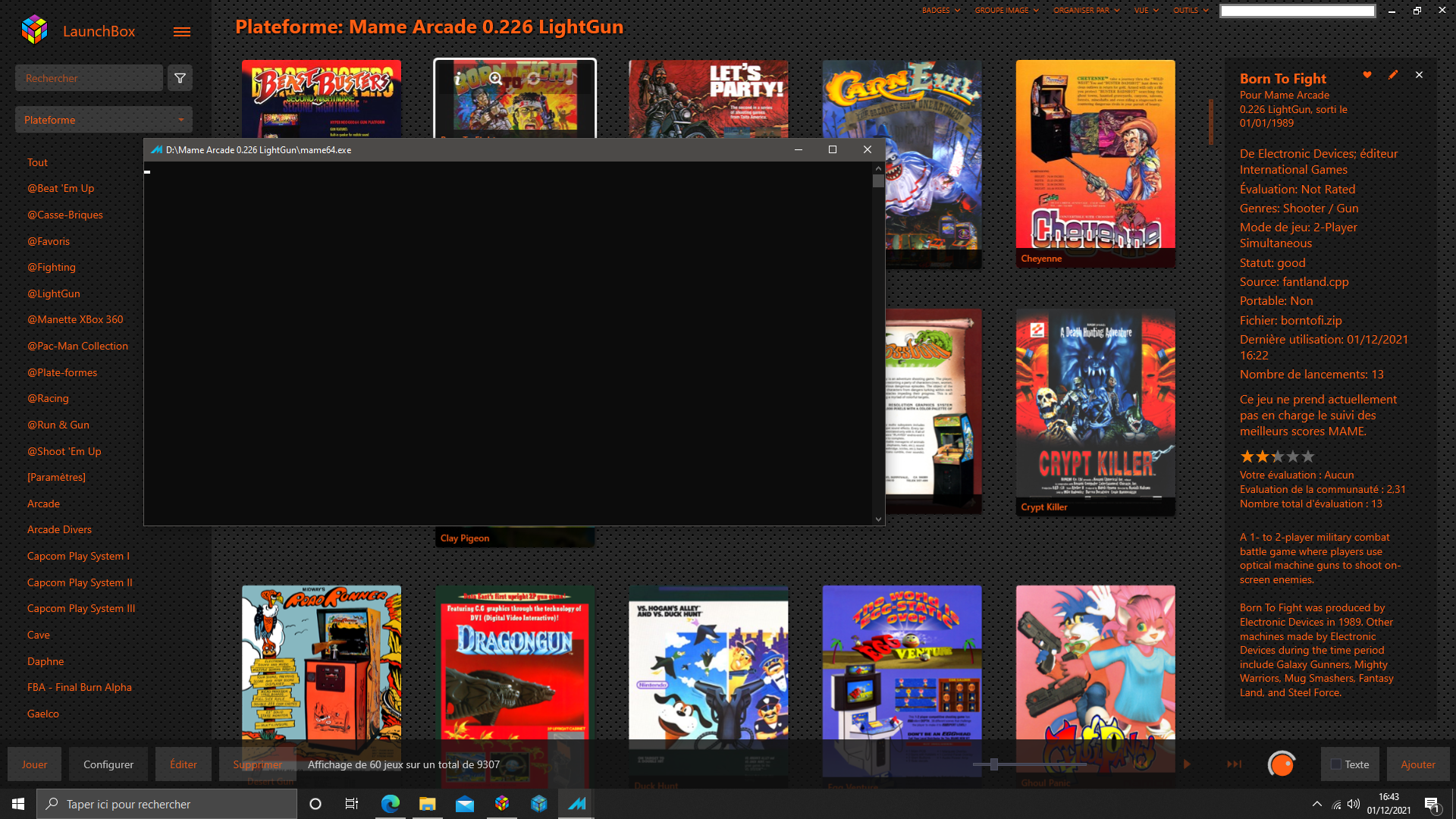Click the Ajouter button
1456x819 pixels.
tap(1418, 764)
